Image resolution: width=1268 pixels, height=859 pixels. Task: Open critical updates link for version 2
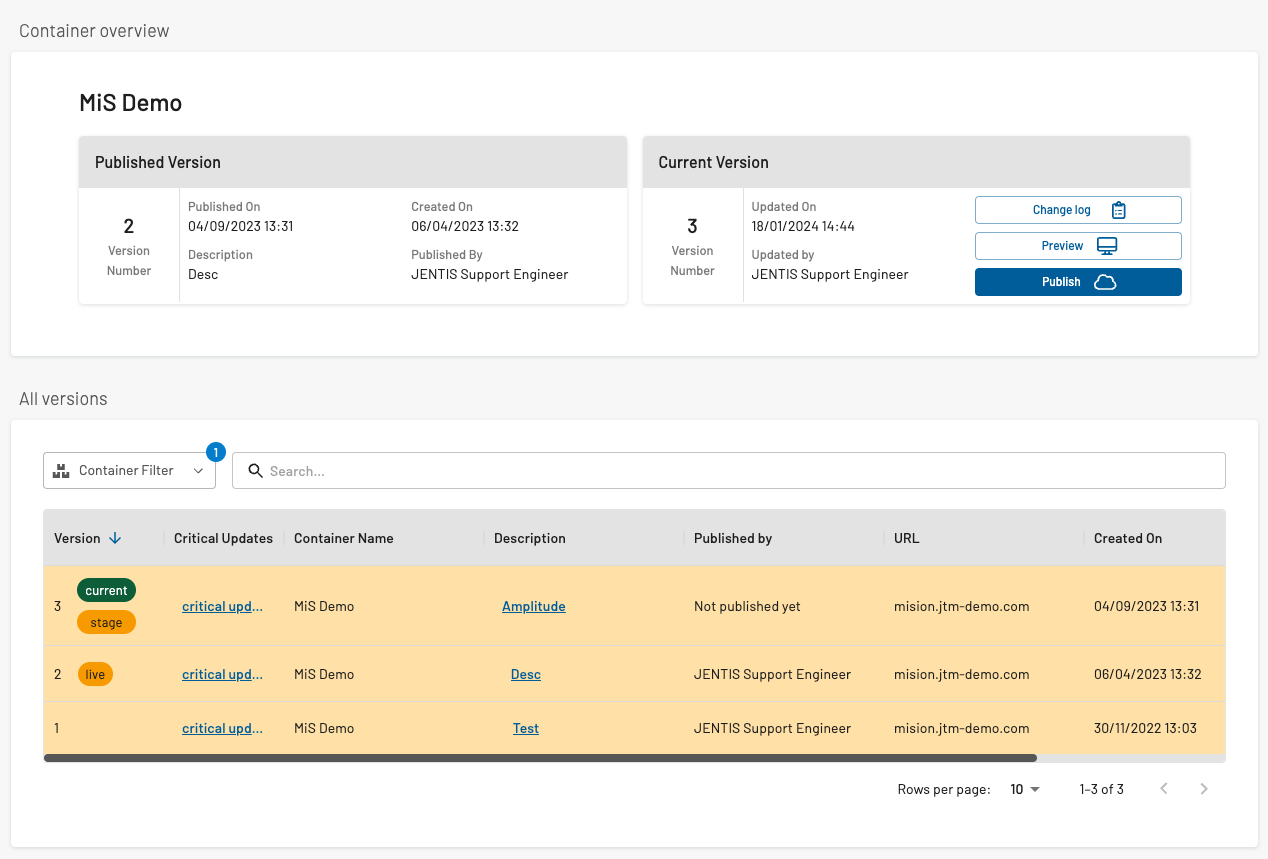pyautogui.click(x=222, y=674)
